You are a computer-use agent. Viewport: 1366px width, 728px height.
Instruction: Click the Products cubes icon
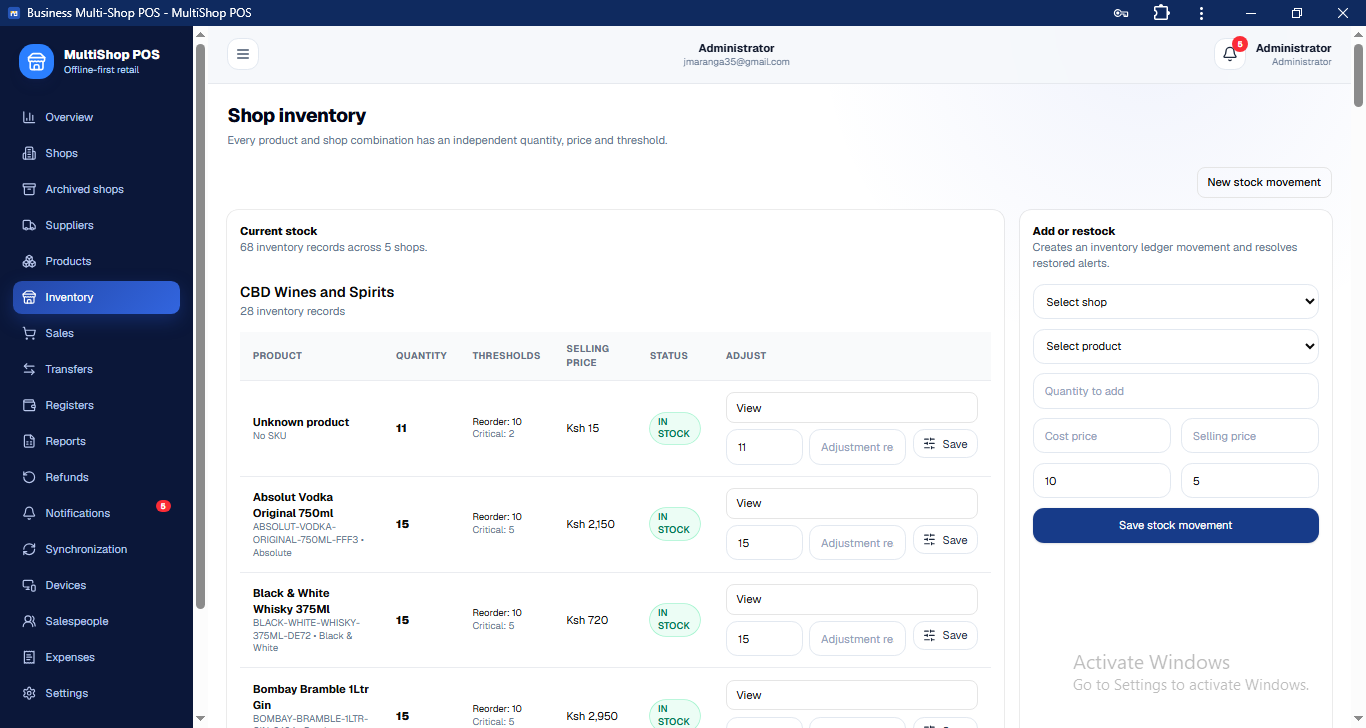pyautogui.click(x=29, y=261)
